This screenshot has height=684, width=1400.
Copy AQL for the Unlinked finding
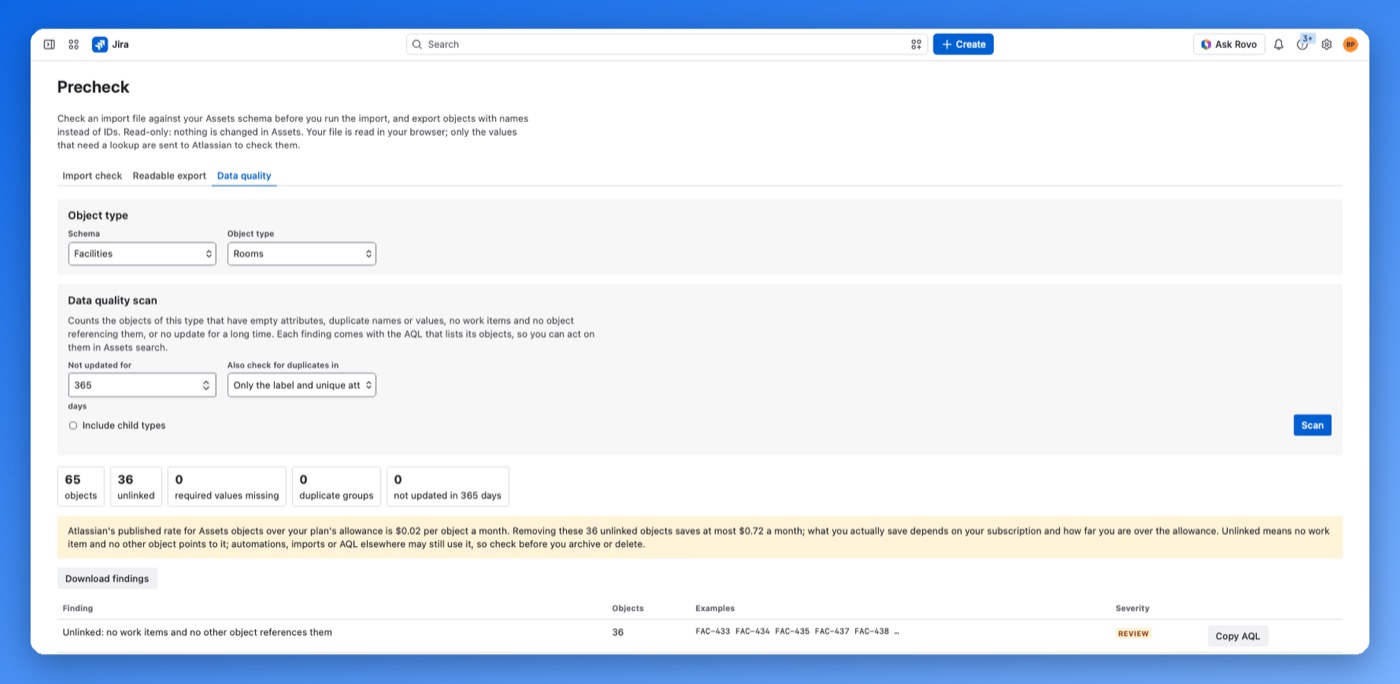[1238, 636]
